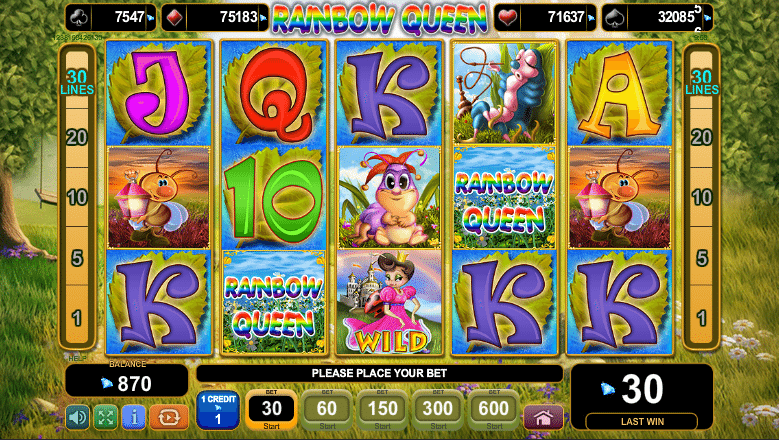Choose 20 lines on left line selector

pos(77,138)
